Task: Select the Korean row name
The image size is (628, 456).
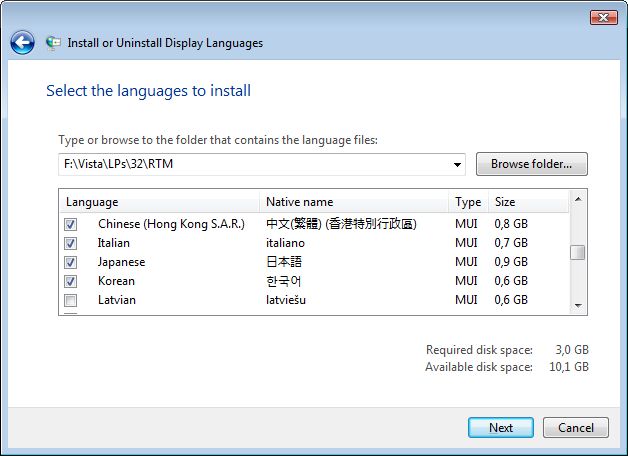Action: point(116,281)
